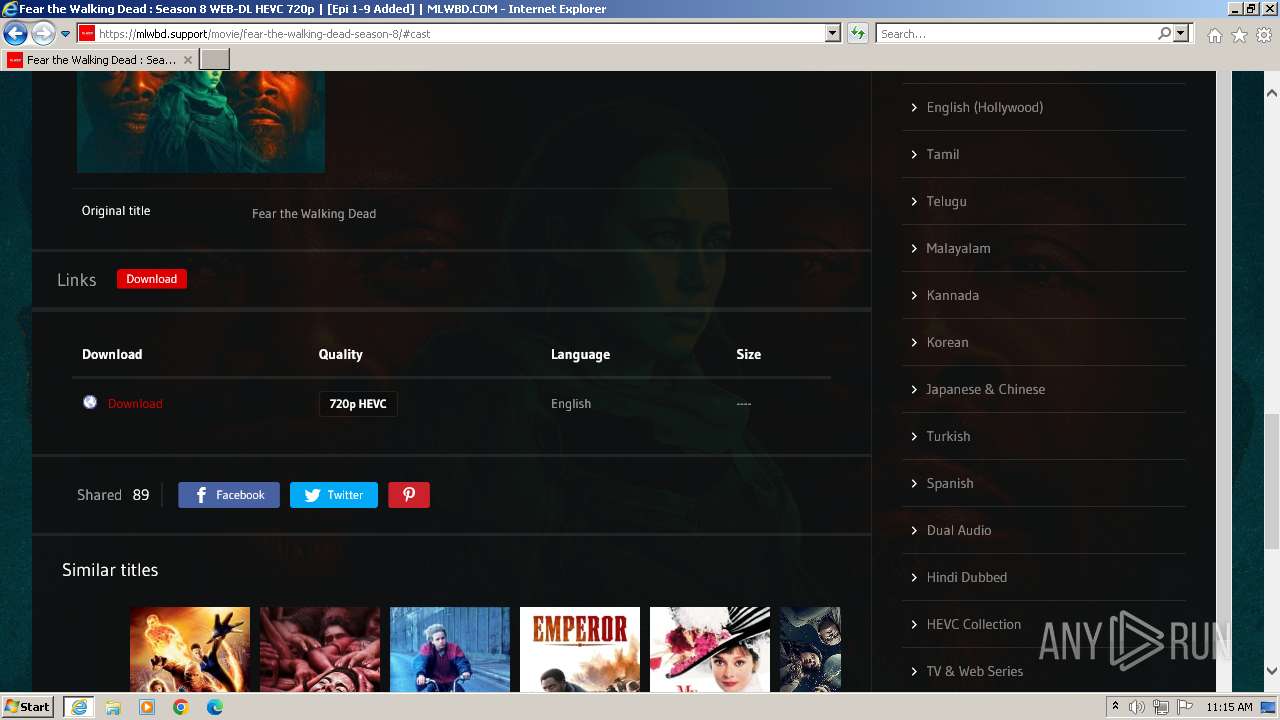1280x720 pixels.
Task: Open English (Hollywood) category
Action: (x=984, y=107)
